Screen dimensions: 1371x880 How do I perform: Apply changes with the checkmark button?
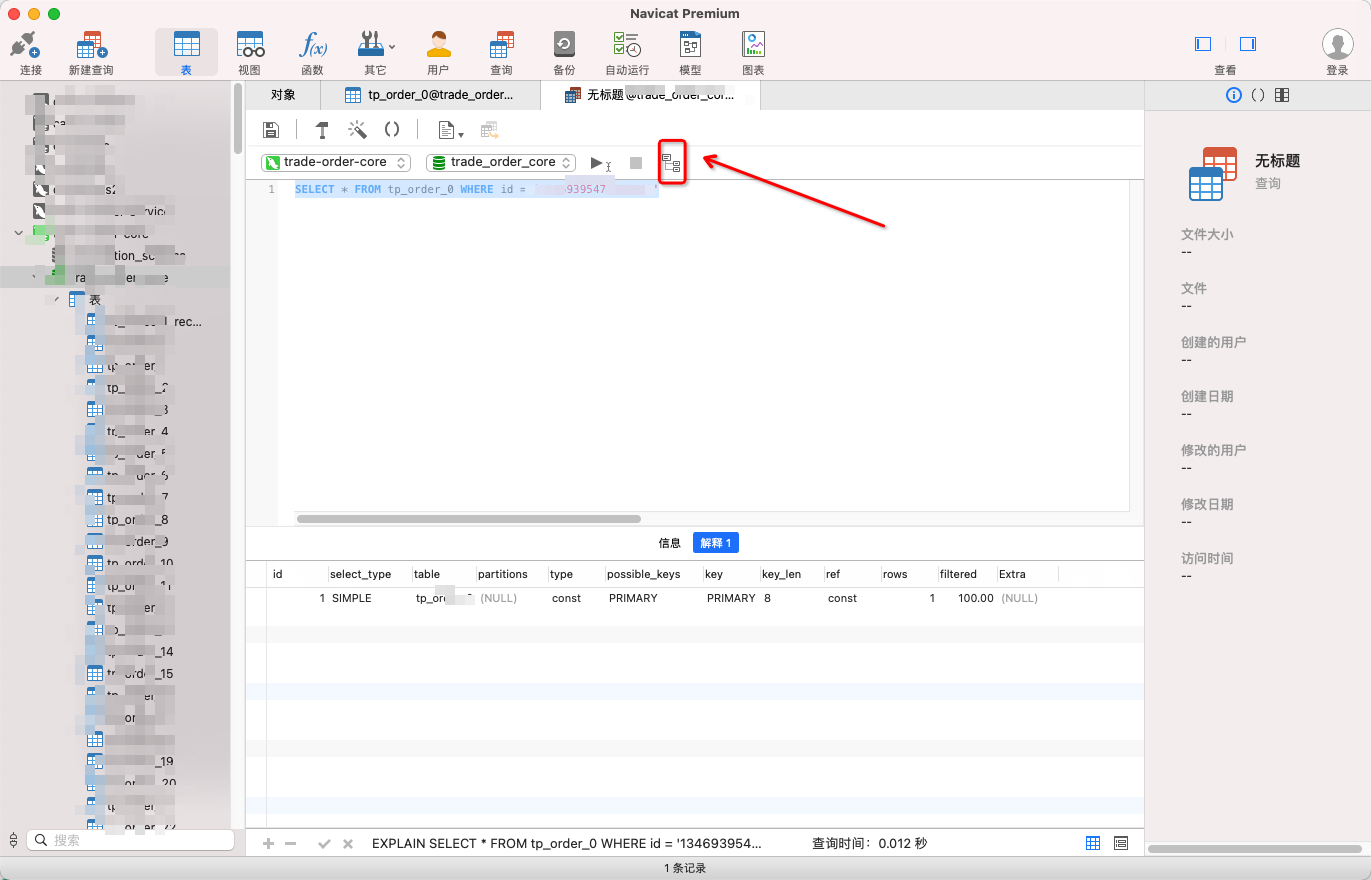[324, 844]
